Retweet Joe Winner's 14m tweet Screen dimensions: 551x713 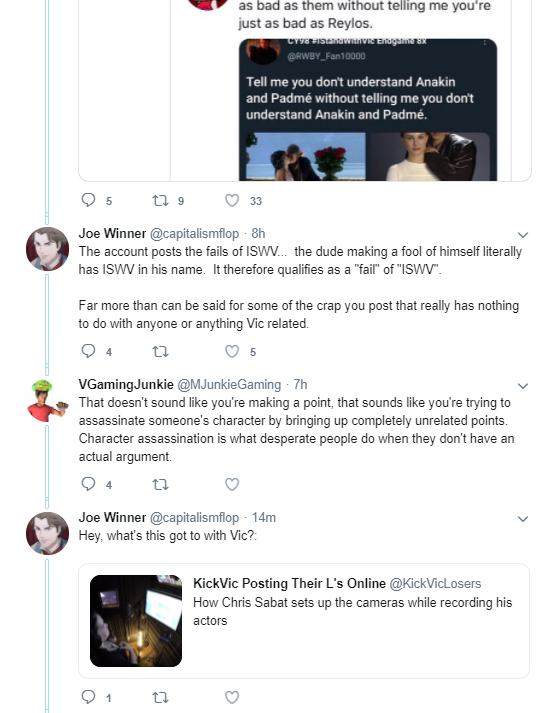[160, 697]
